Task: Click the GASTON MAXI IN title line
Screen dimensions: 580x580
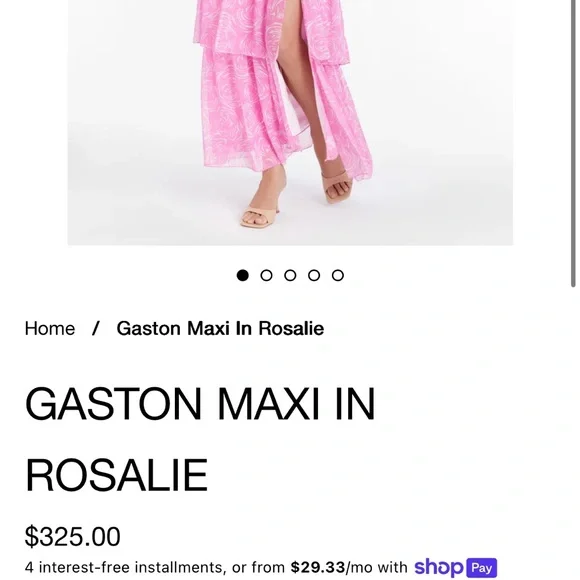Action: tap(200, 404)
